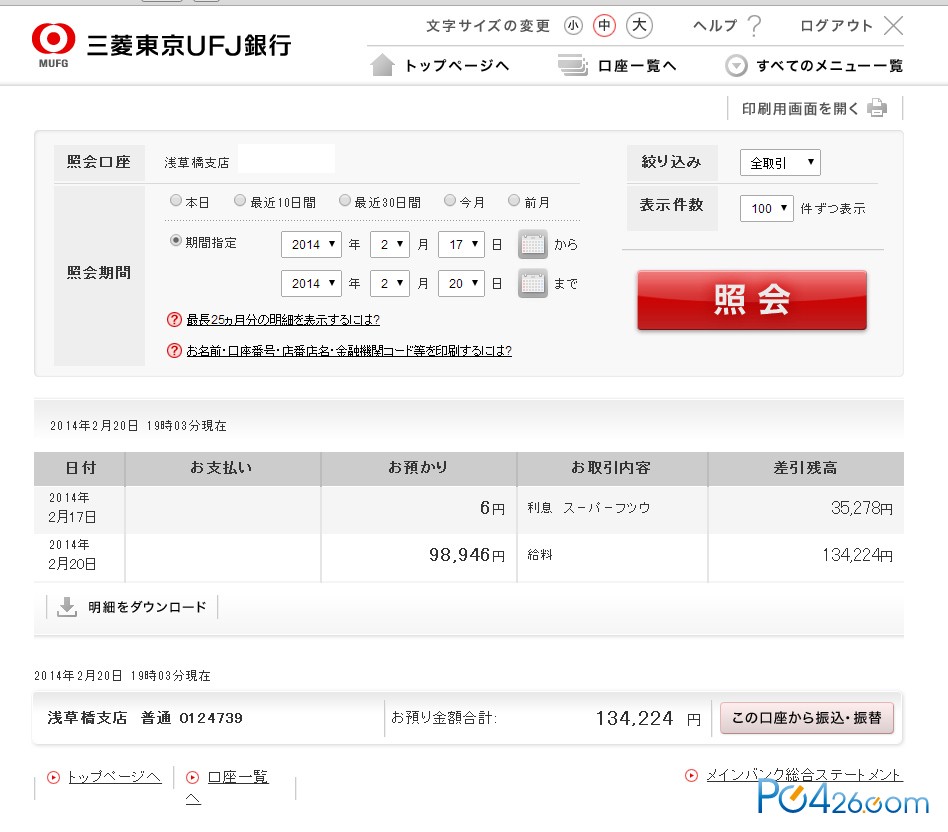Open すべてのメニュー一覧

[x=830, y=65]
